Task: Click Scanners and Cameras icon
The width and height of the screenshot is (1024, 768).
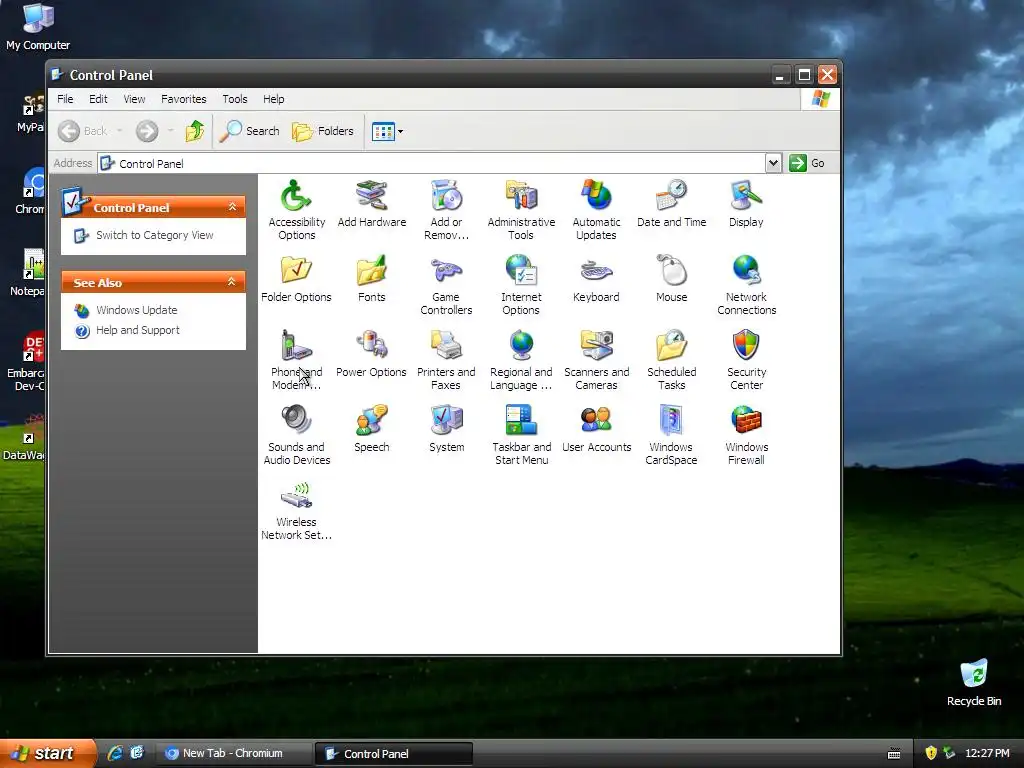Action: [596, 360]
